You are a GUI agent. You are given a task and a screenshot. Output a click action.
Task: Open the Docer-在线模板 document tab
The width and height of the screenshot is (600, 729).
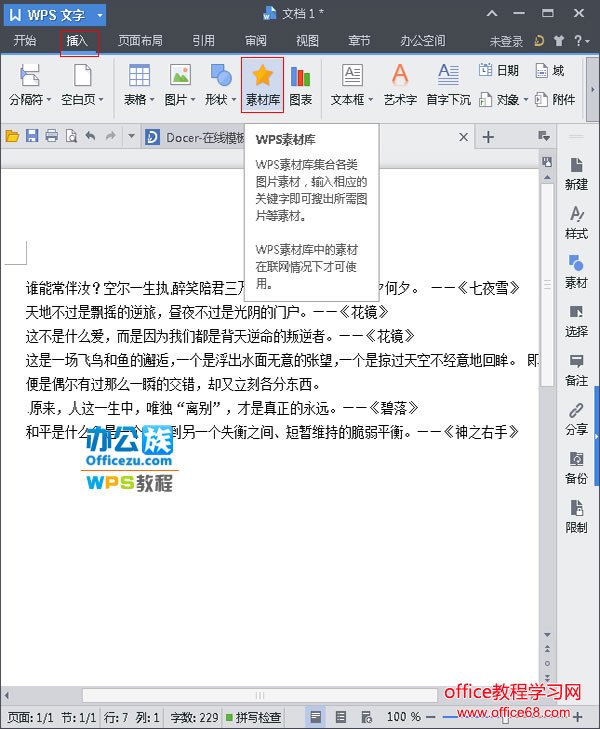pyautogui.click(x=195, y=137)
